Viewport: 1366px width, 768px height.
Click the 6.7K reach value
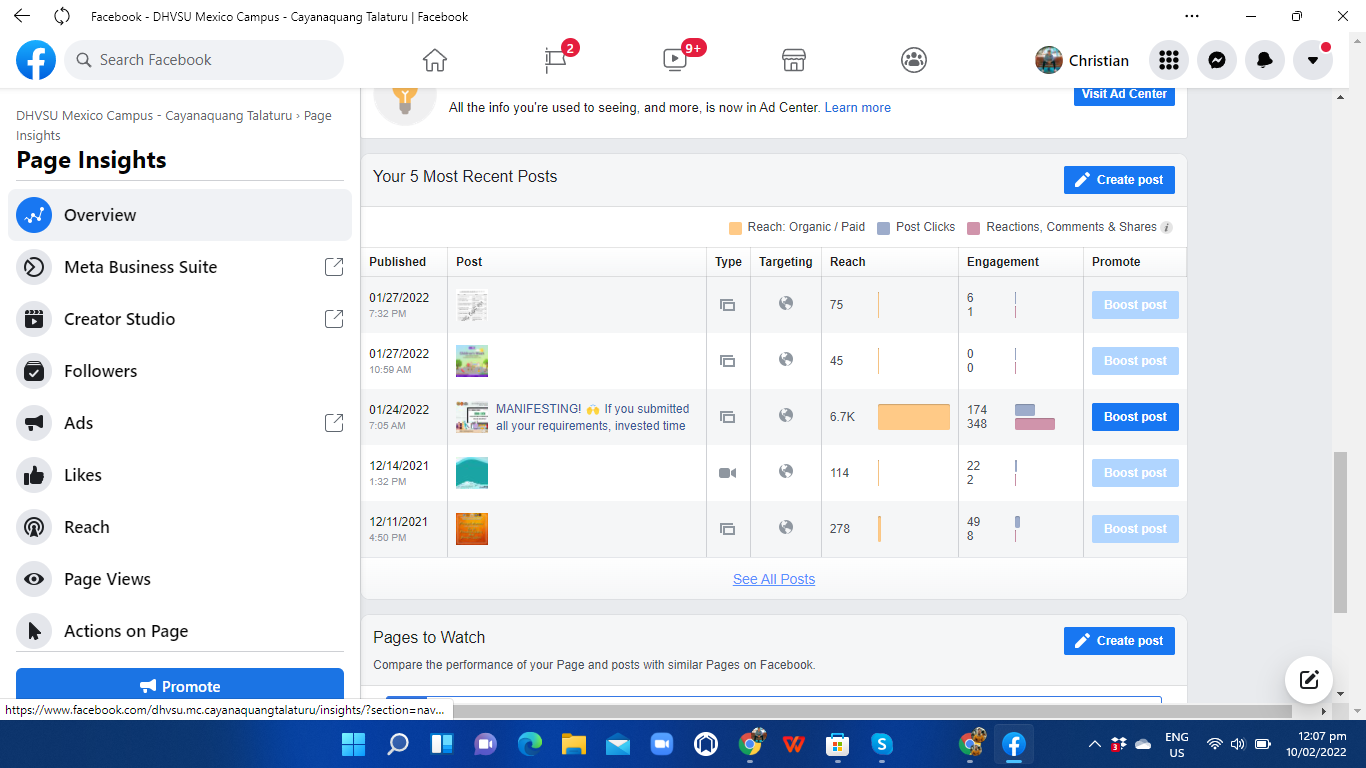pos(842,417)
